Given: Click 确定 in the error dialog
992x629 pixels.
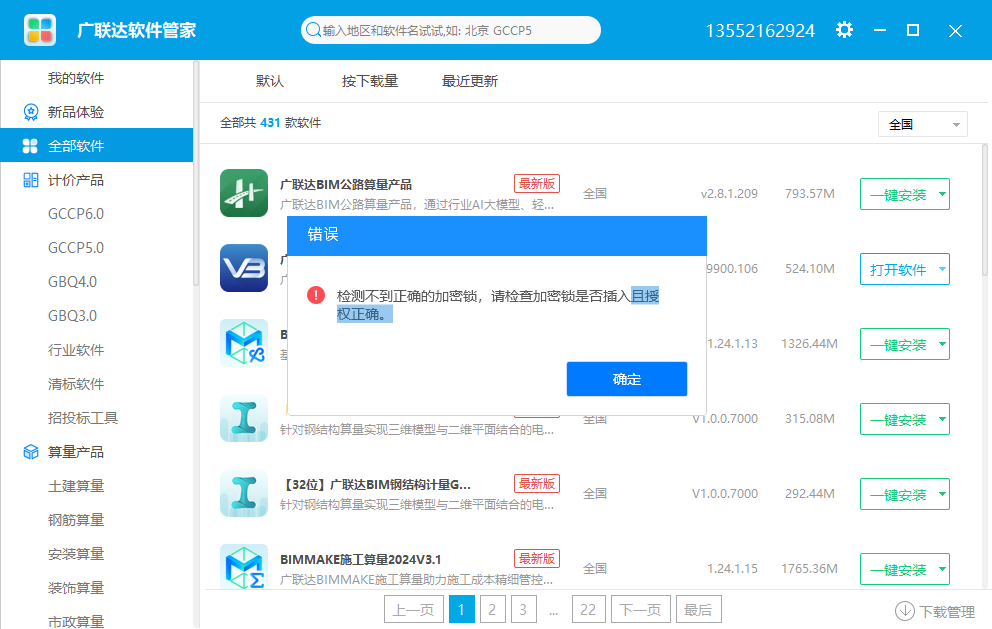Looking at the screenshot, I should (x=626, y=379).
